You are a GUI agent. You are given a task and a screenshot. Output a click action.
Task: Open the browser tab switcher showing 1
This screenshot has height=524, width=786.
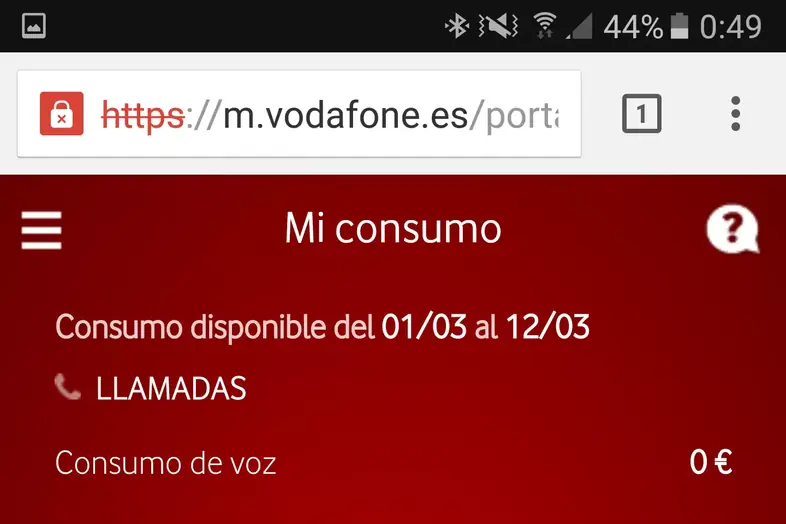[x=642, y=113]
